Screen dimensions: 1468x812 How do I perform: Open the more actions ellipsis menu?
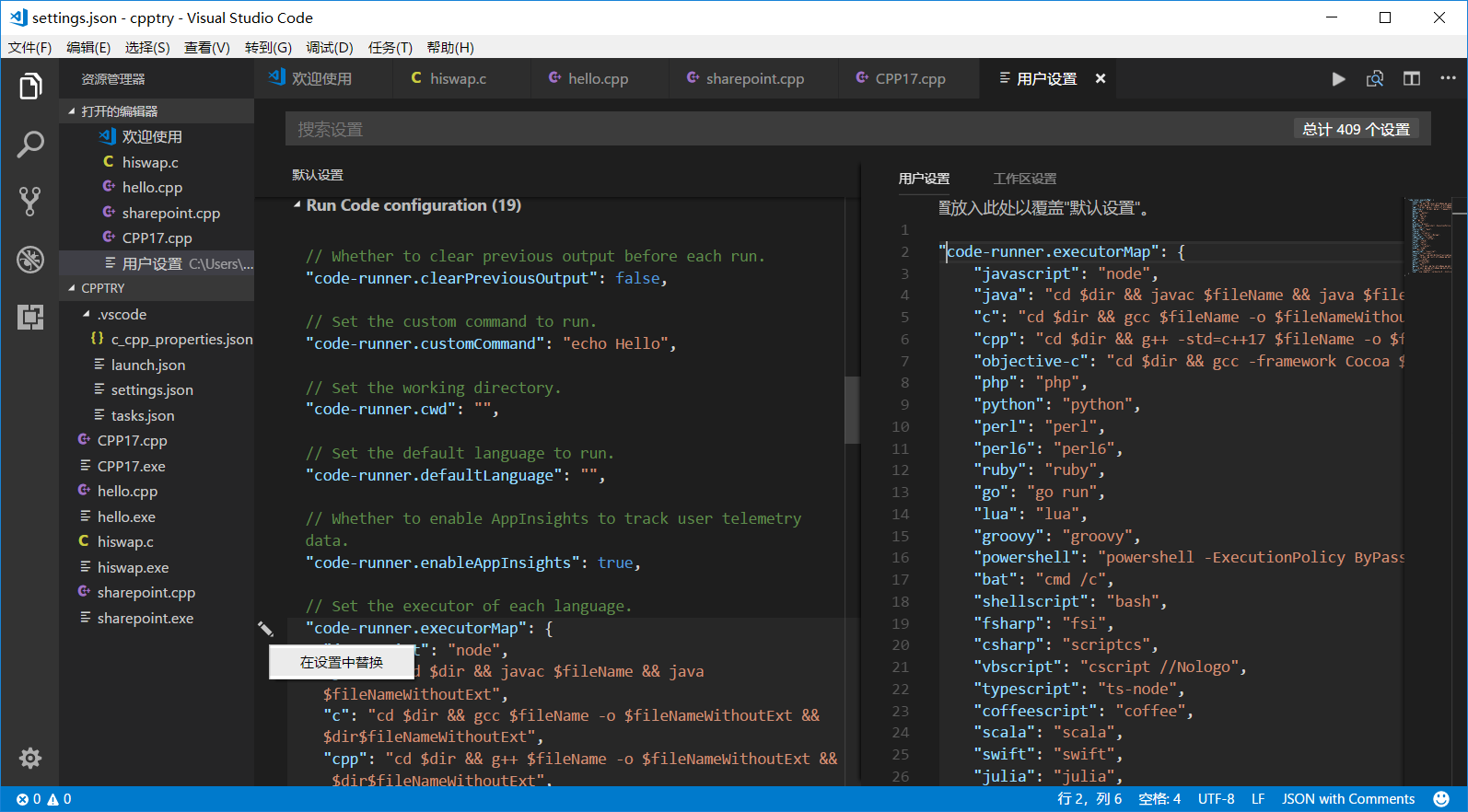(x=1448, y=79)
